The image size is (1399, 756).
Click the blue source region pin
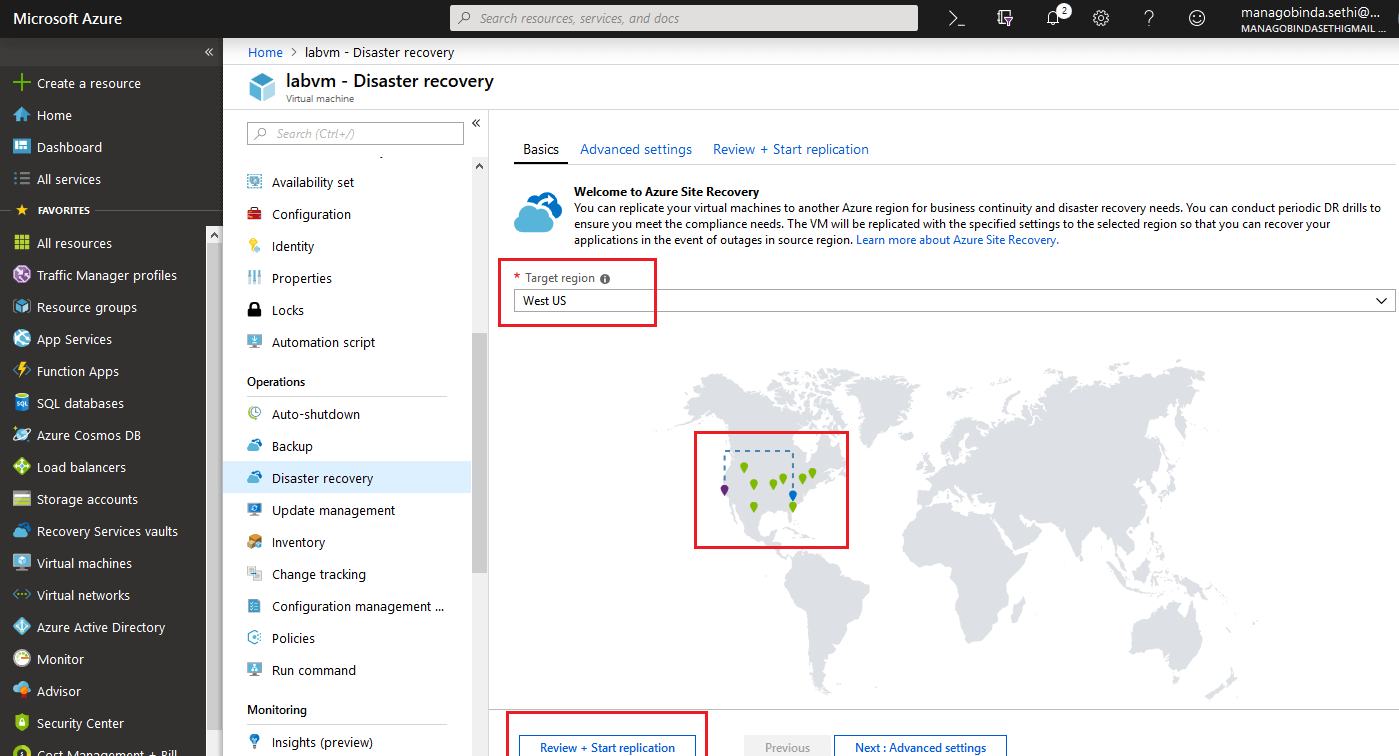pos(792,496)
